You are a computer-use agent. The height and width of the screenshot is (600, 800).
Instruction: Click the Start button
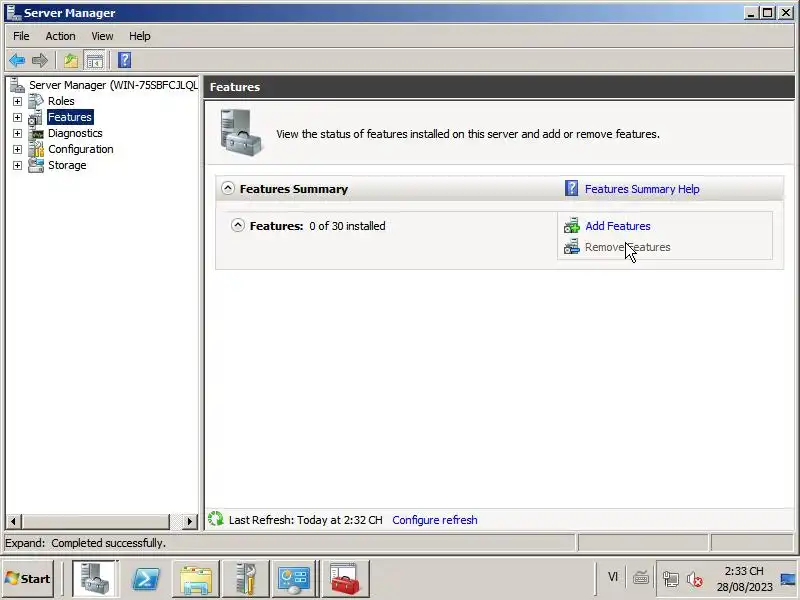click(28, 578)
